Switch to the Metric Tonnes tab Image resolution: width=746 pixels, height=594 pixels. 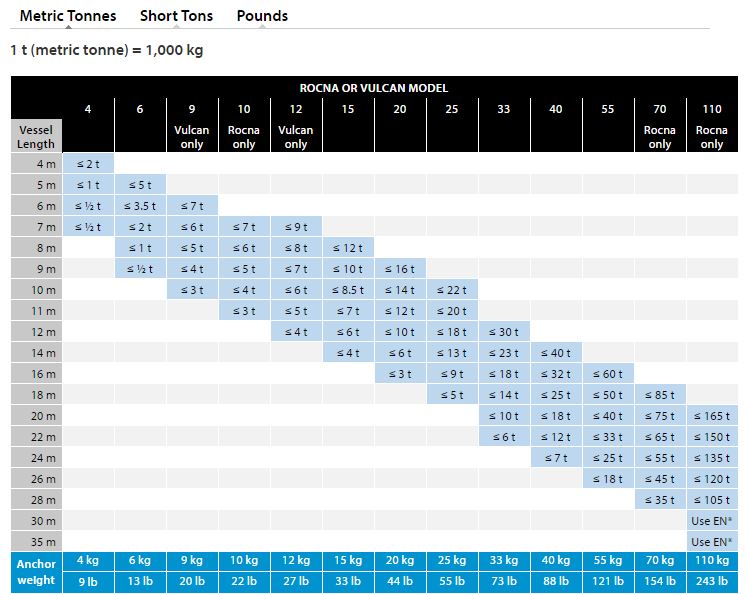[68, 16]
